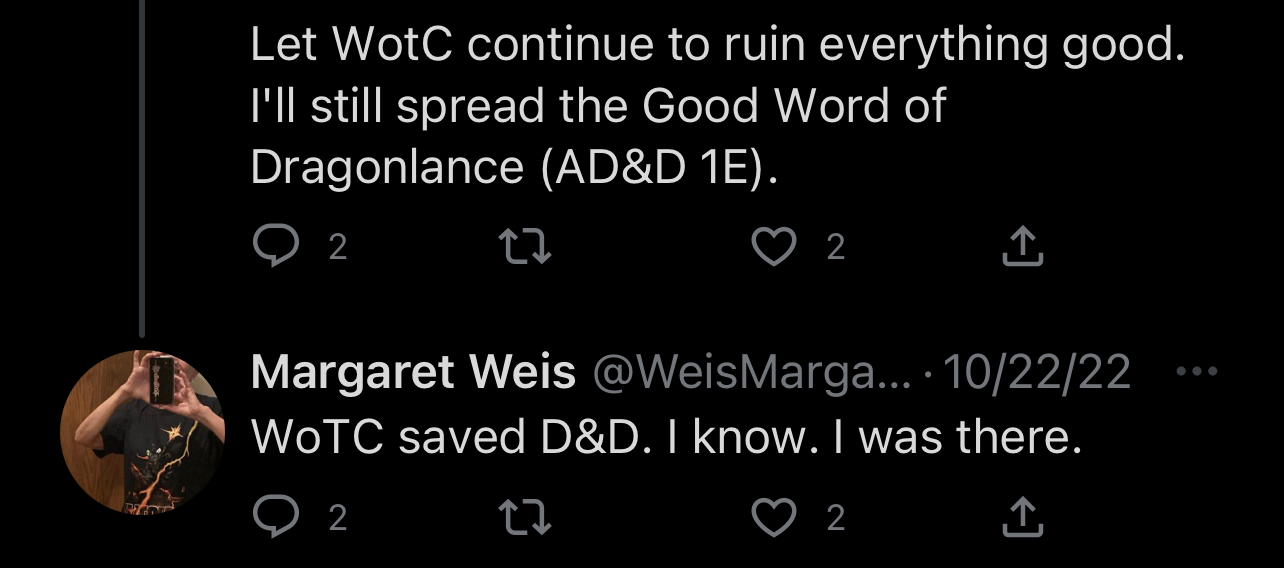The height and width of the screenshot is (568, 1284).
Task: Tap the Margaret Weis display name
Action: pyautogui.click(x=413, y=374)
